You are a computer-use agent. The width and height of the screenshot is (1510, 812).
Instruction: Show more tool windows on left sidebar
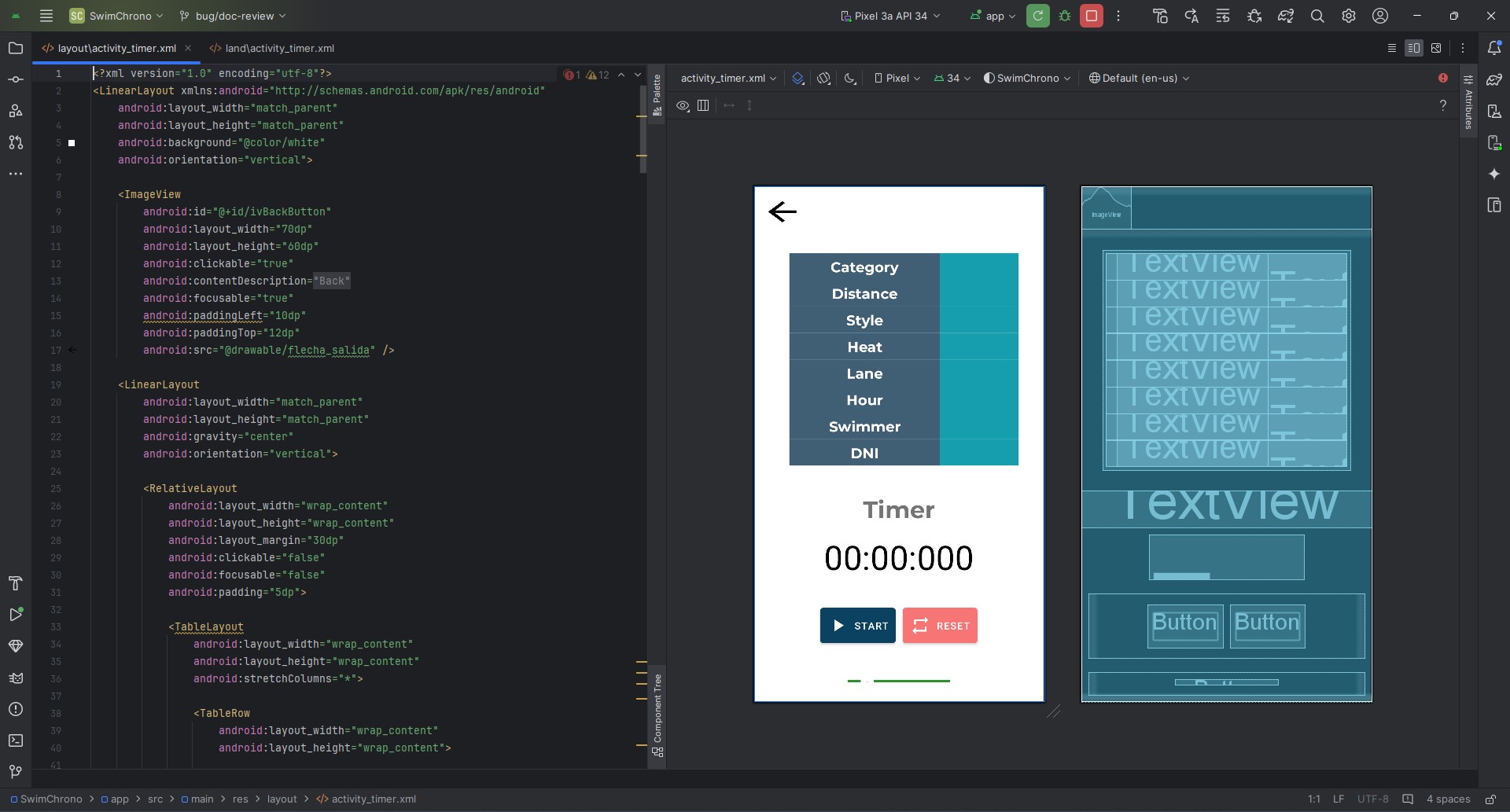pyautogui.click(x=16, y=174)
